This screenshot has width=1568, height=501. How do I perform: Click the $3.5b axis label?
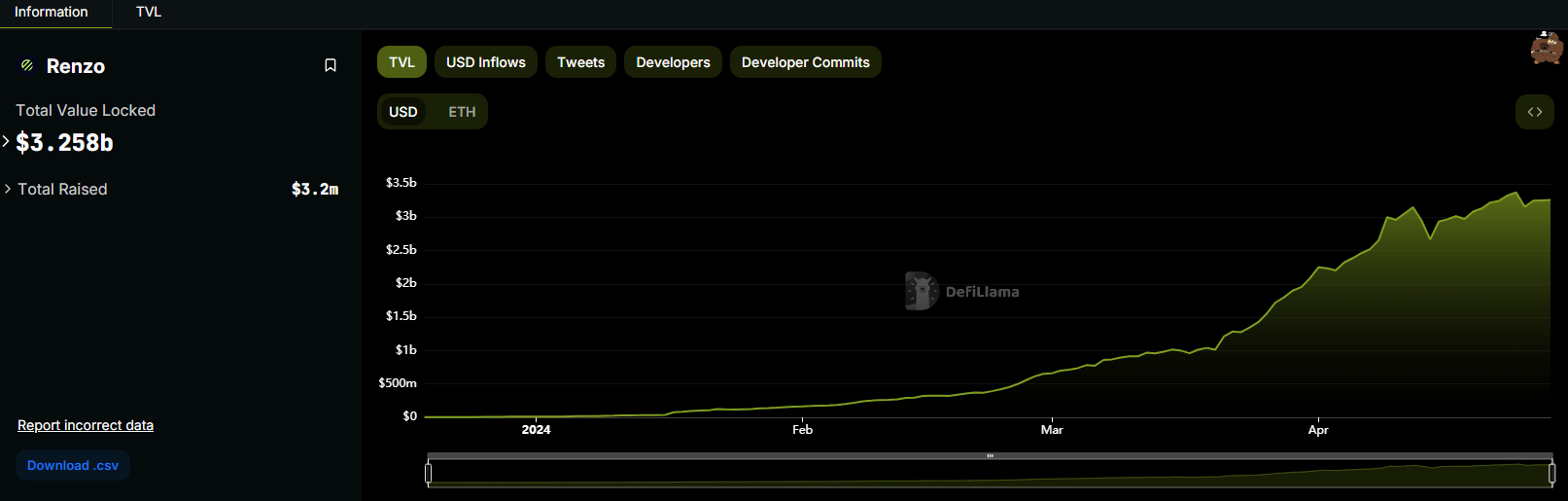coord(401,183)
